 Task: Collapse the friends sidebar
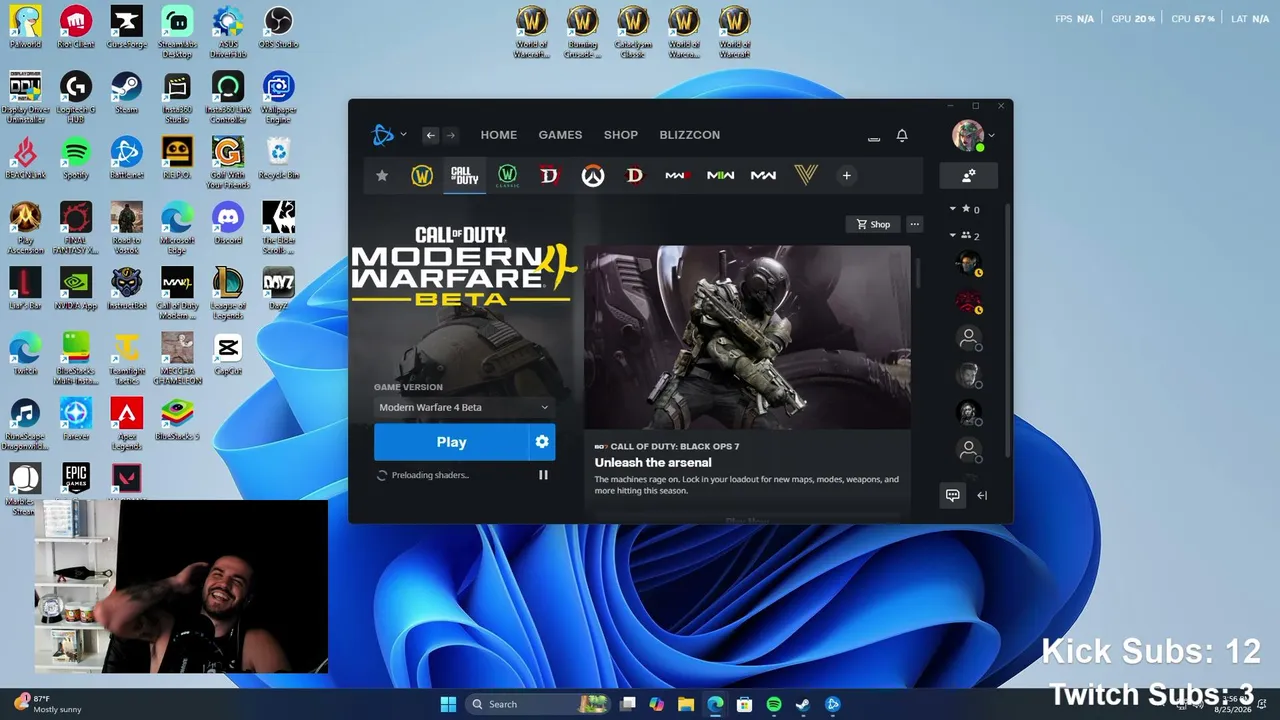click(982, 495)
